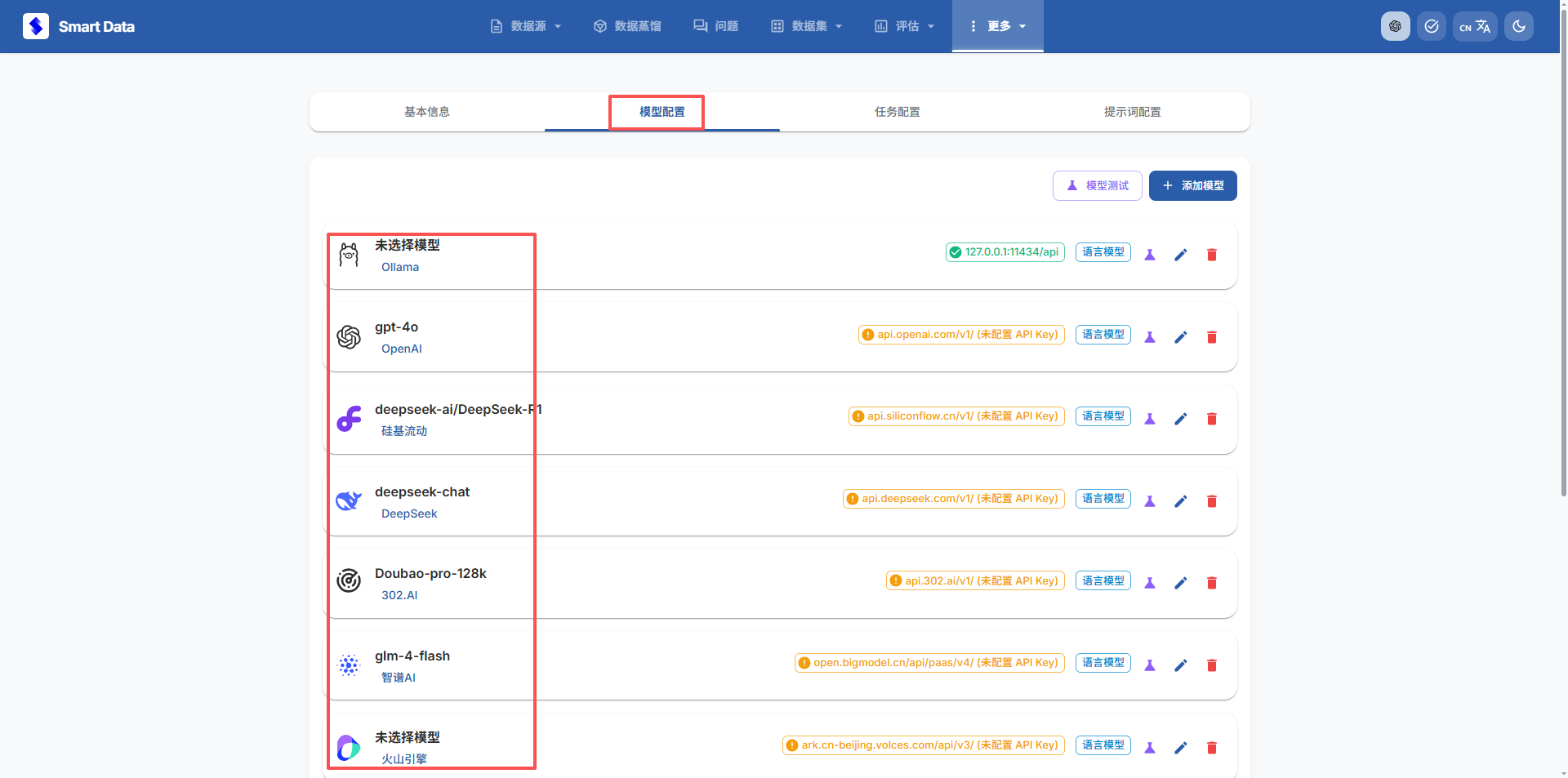Expand the 评估 navigation dropdown

point(904,26)
